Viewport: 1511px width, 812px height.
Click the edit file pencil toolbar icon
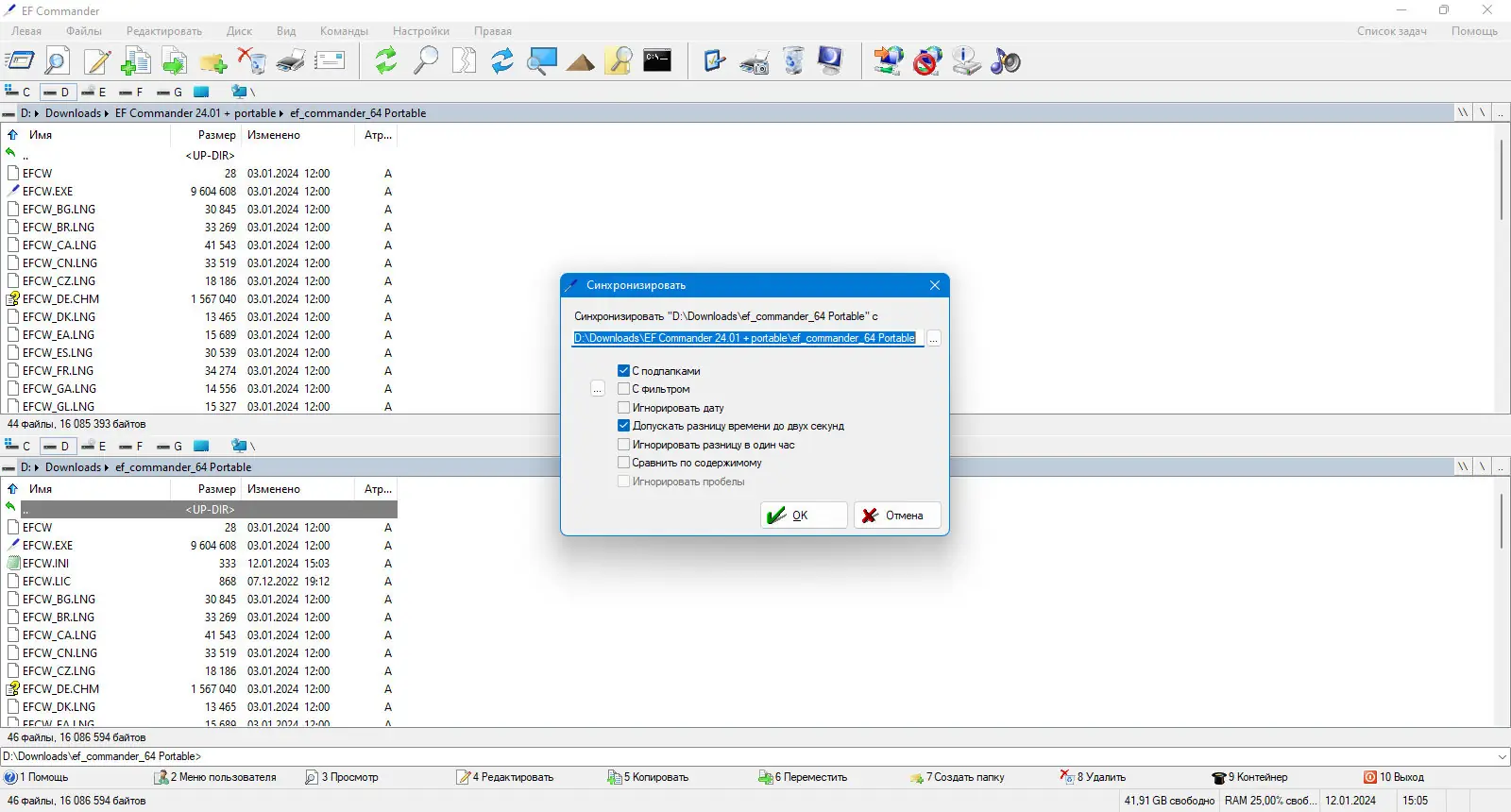click(97, 61)
